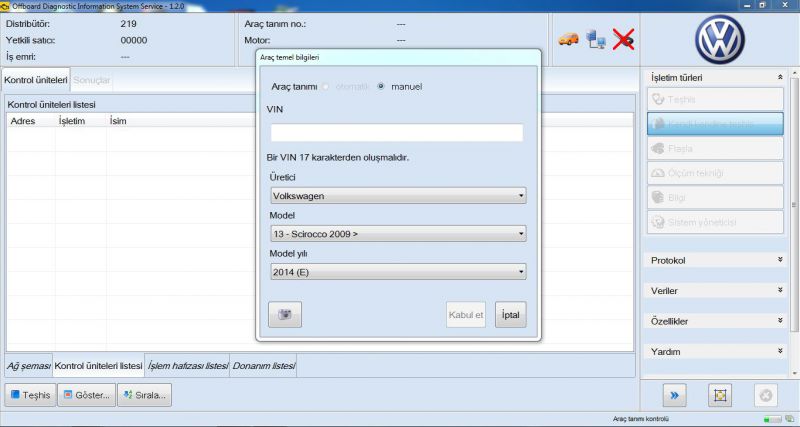Open Ölçüm tekniği measurement mode
This screenshot has height=427, width=800.
coord(715,173)
